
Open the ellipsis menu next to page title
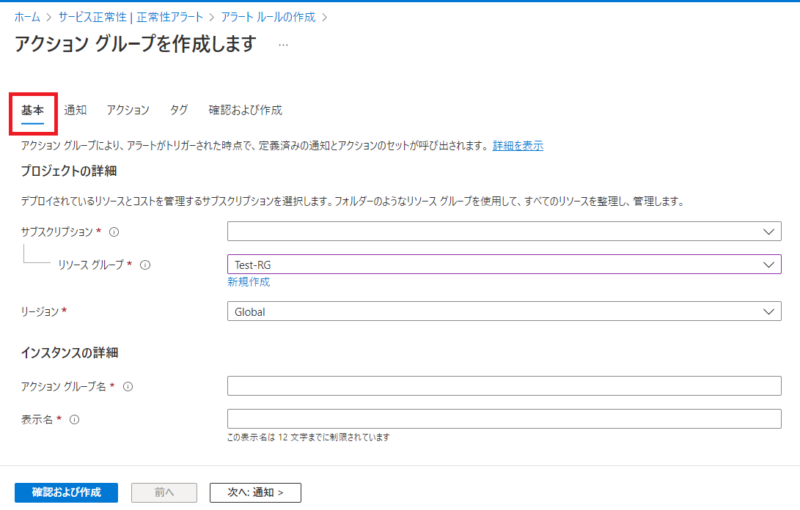pos(283,45)
